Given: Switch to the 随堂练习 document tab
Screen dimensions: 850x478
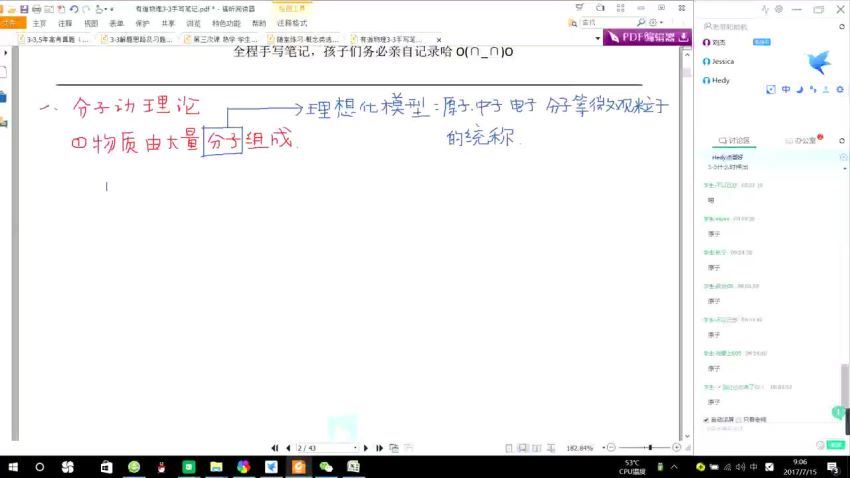Looking at the screenshot, I should point(306,39).
